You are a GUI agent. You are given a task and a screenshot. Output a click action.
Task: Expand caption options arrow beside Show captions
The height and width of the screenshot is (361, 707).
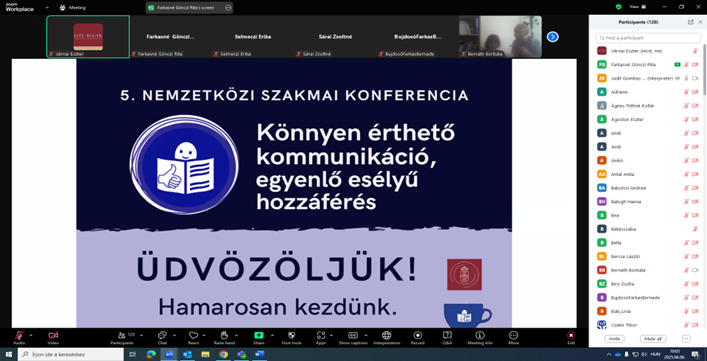tap(366, 335)
